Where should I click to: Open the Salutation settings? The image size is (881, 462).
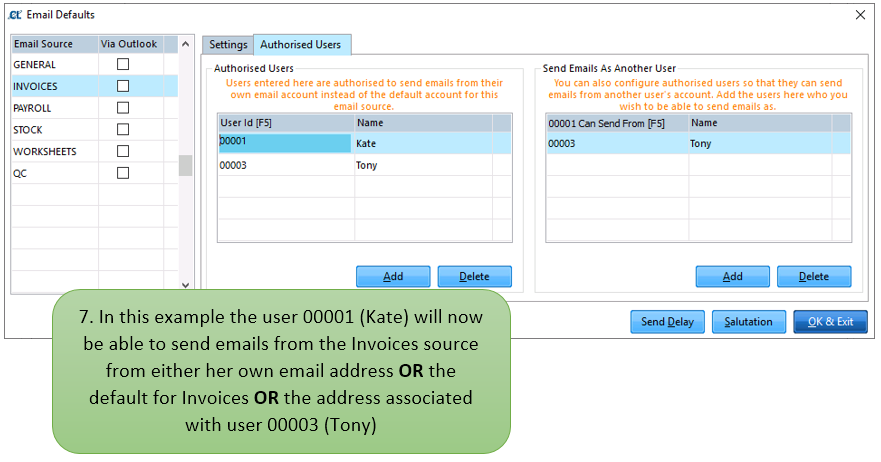pos(748,322)
